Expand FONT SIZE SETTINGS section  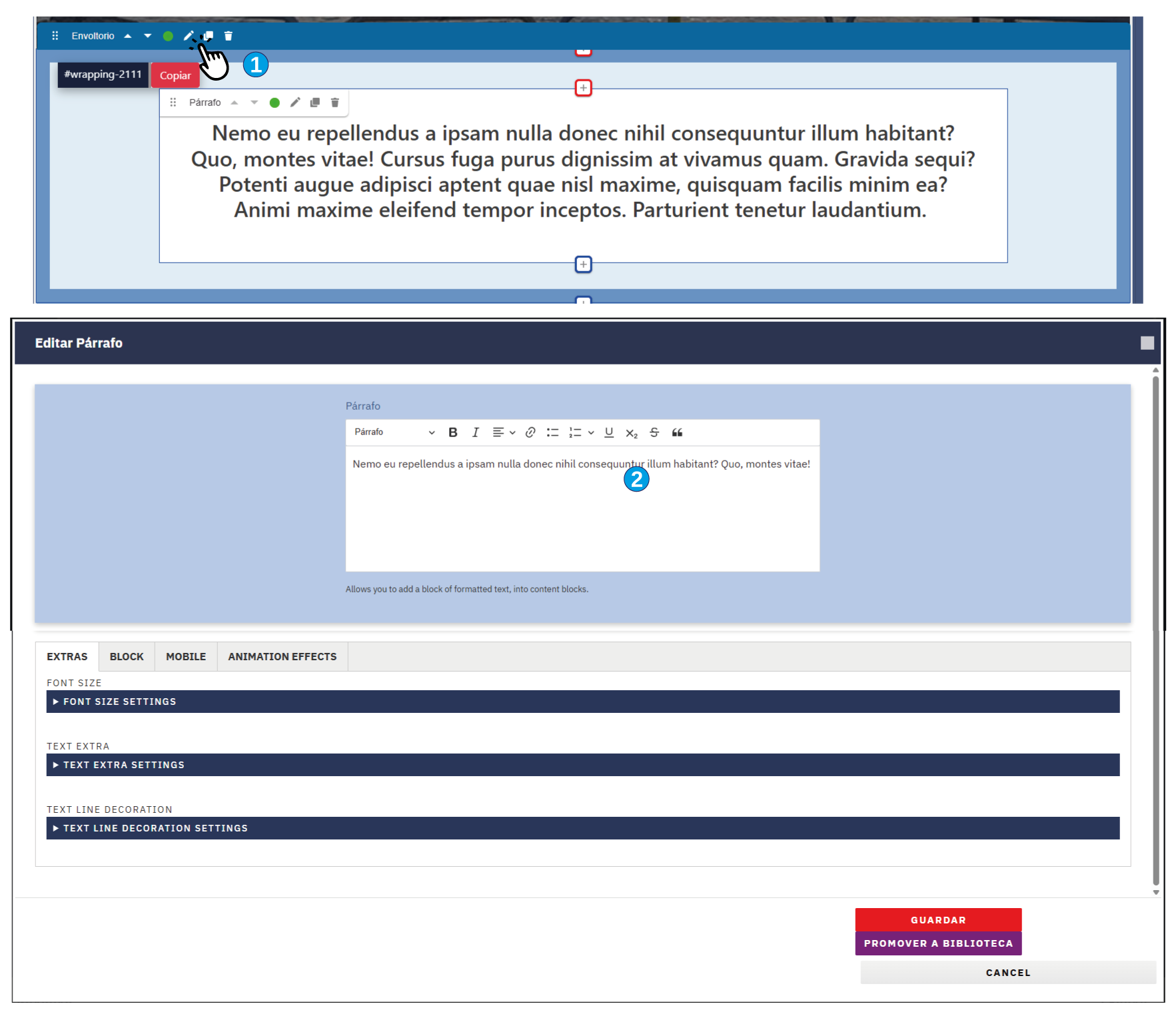point(583,702)
